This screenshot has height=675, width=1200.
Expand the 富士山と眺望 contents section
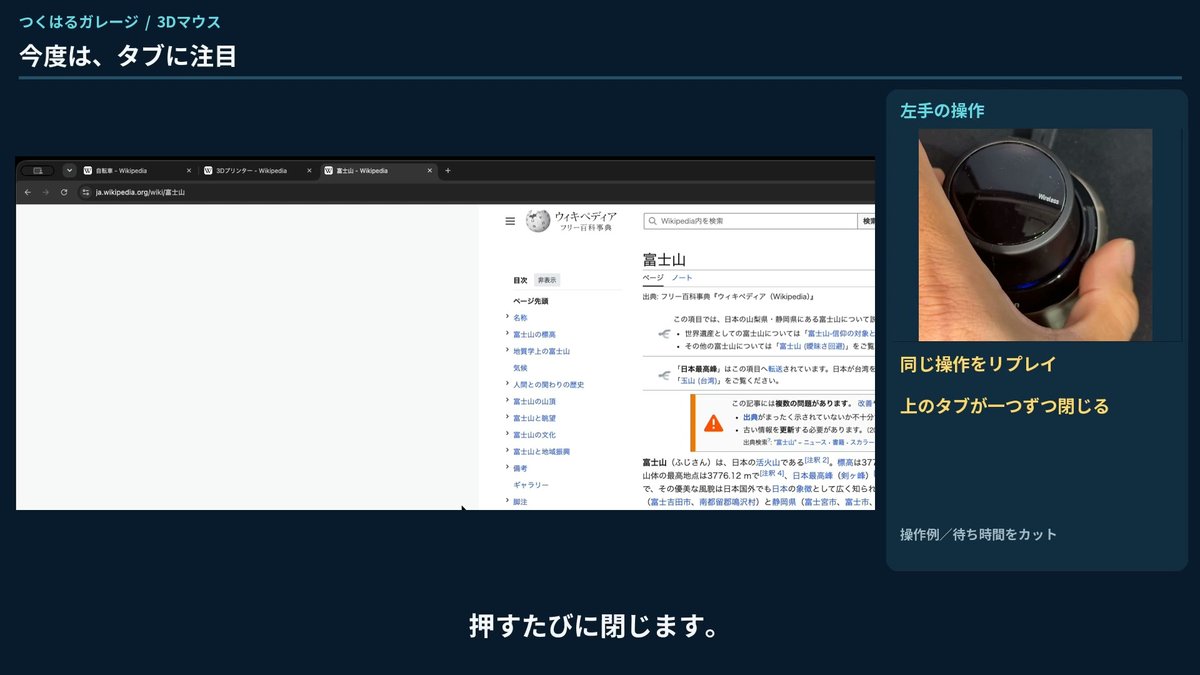click(508, 418)
